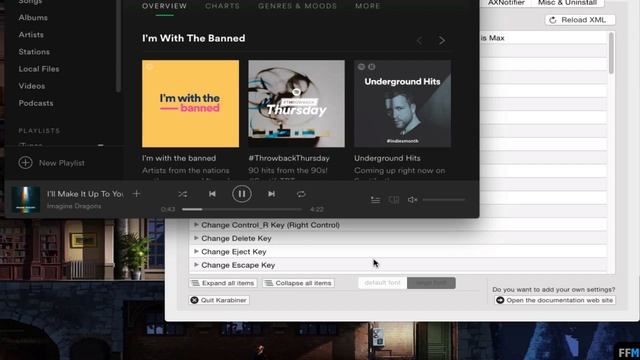Viewport: 640px width, 360px height.
Task: Switch to the Charts tab
Action: click(x=222, y=6)
